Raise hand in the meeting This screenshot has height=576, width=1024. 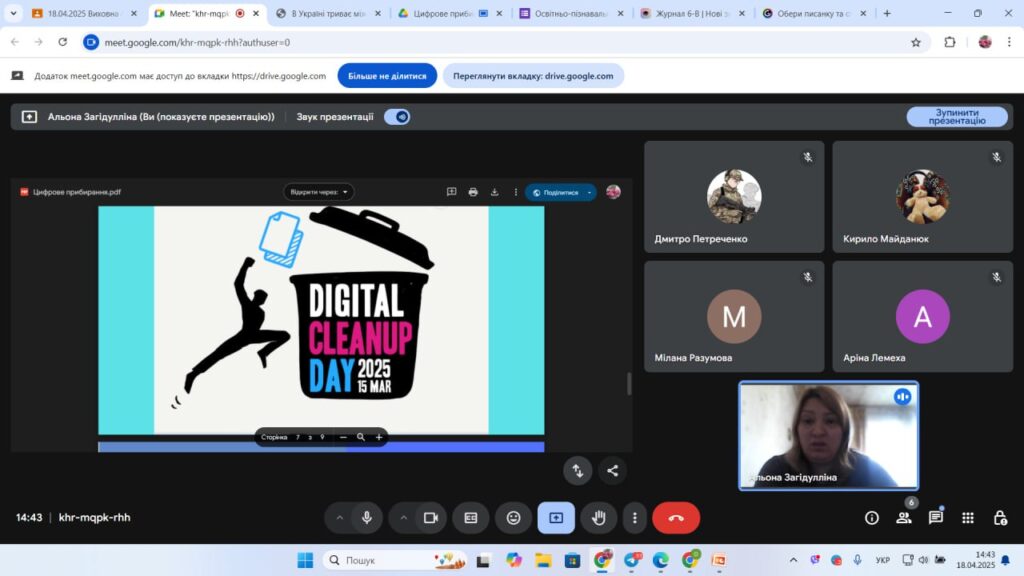599,518
